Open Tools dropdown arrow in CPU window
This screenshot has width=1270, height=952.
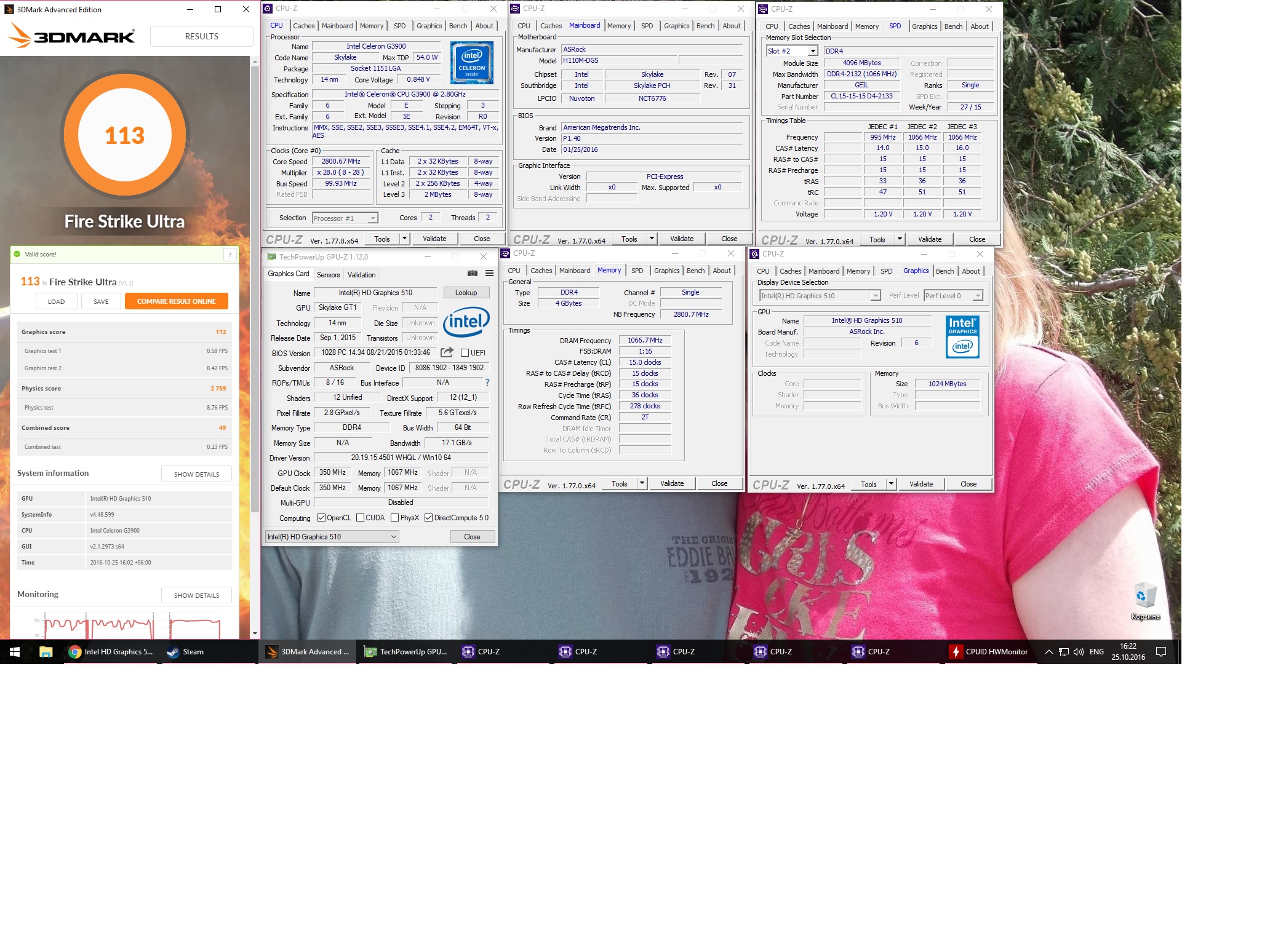tap(404, 239)
